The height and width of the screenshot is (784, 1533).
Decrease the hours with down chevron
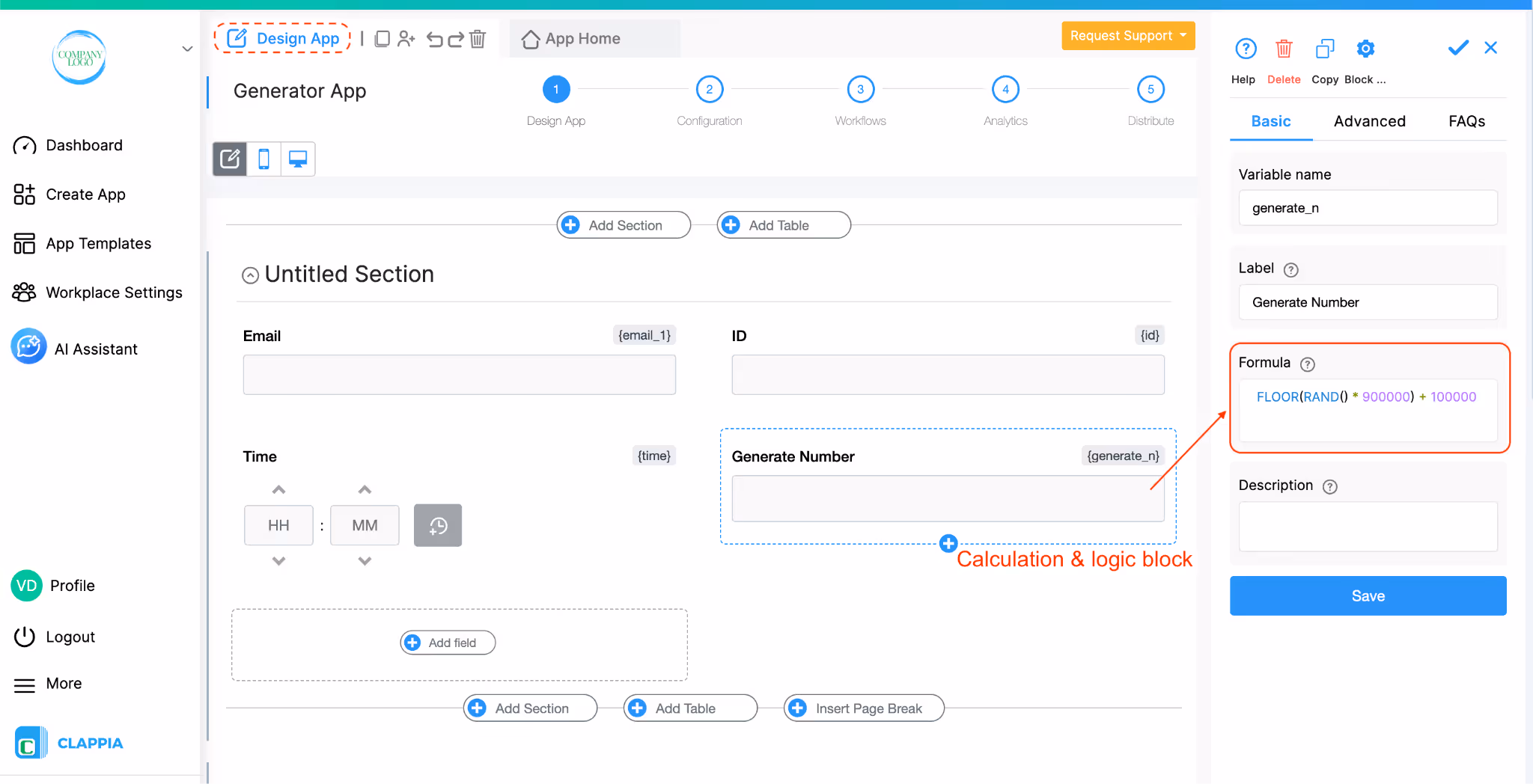click(278, 560)
